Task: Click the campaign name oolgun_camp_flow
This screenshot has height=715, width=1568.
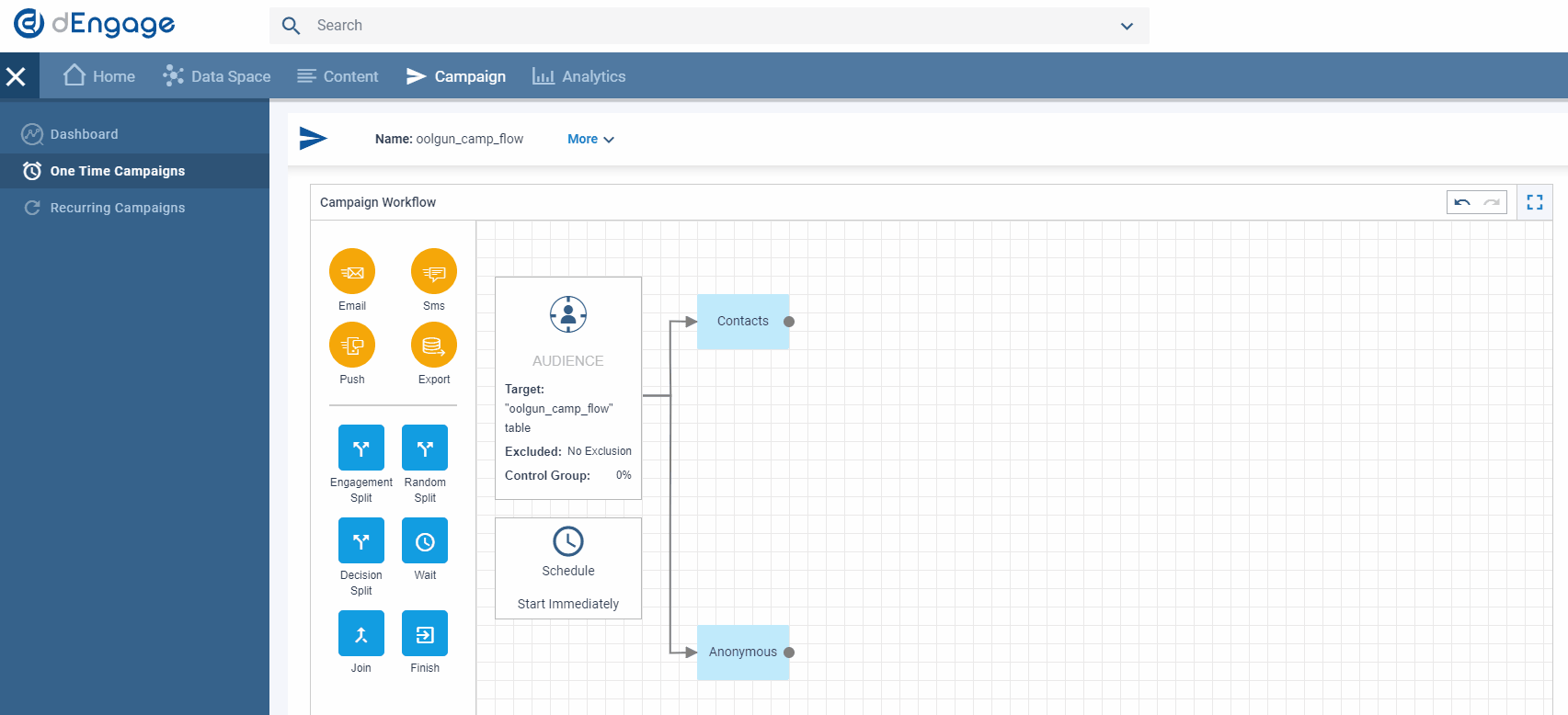Action: (470, 139)
